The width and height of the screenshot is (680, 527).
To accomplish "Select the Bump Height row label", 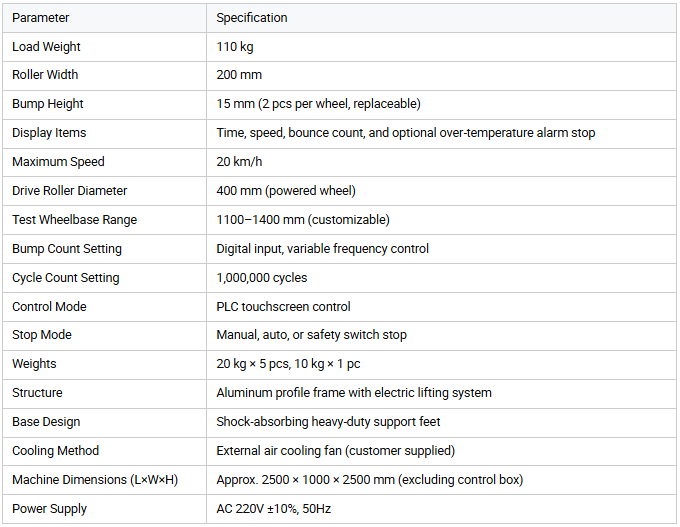I will tap(48, 104).
